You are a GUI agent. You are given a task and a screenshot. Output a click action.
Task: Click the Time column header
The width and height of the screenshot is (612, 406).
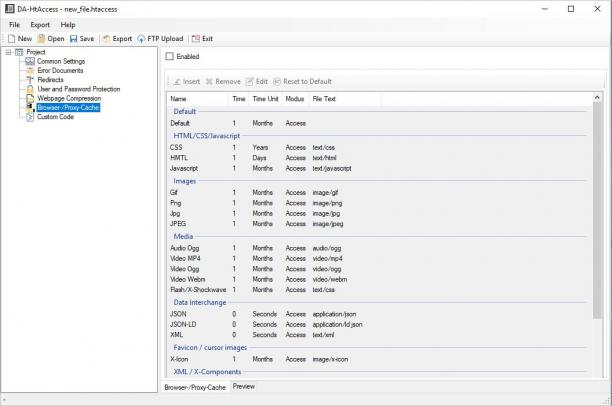click(239, 99)
